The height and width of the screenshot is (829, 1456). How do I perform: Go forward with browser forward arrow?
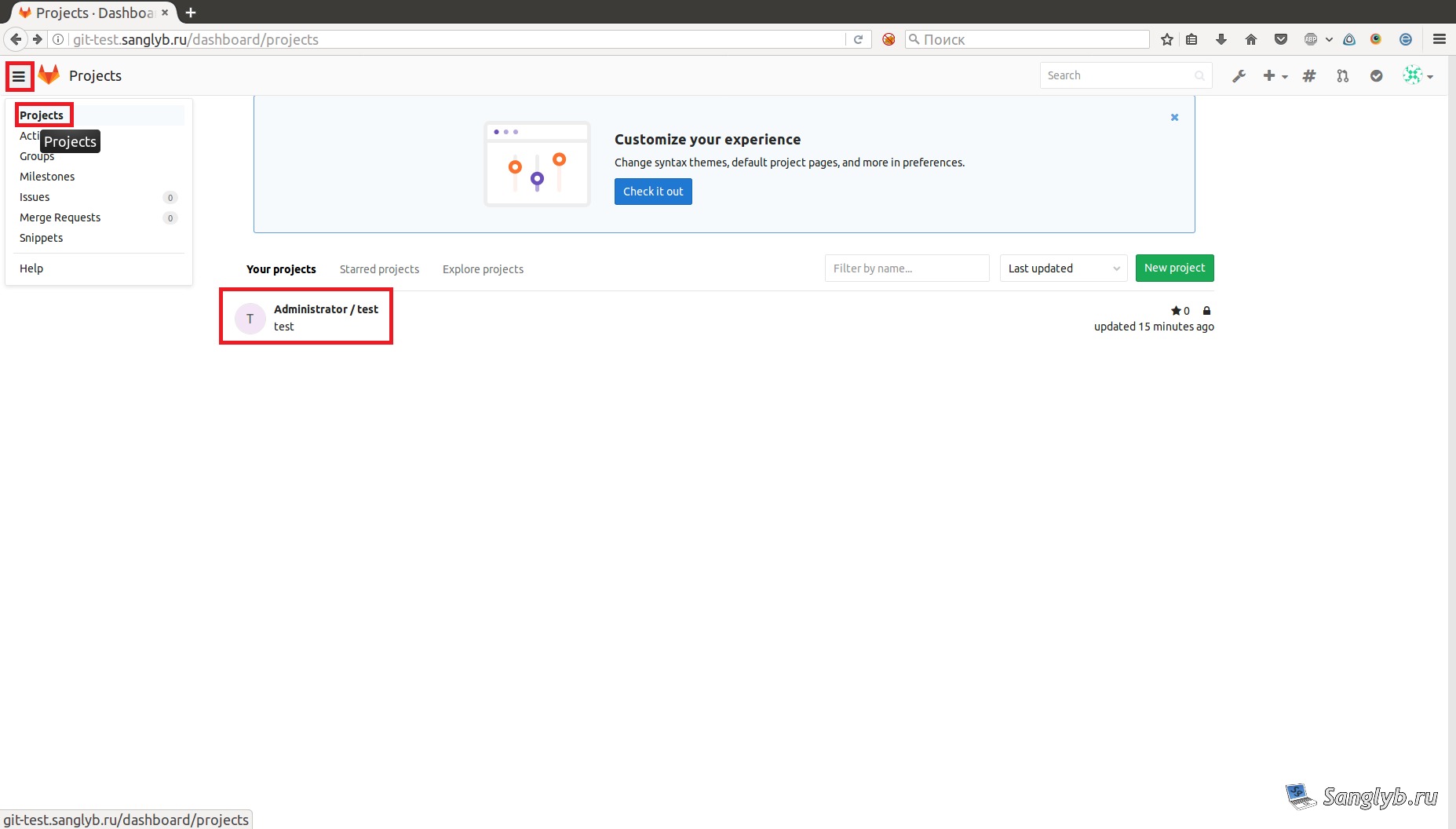pyautogui.click(x=37, y=39)
